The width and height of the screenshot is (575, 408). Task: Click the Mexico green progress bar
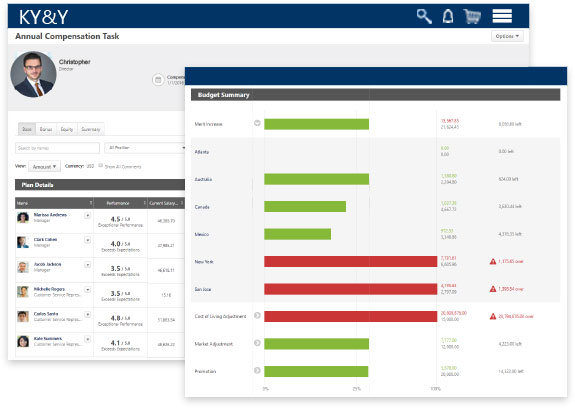[x=297, y=234]
